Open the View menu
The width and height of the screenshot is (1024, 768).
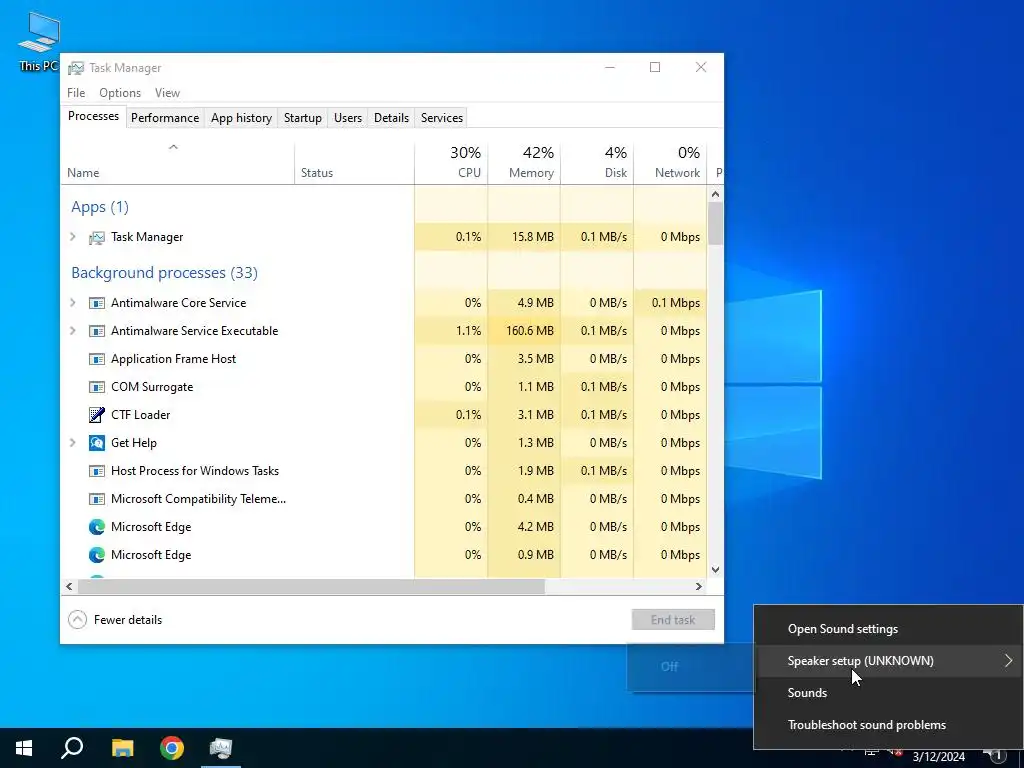[167, 93]
